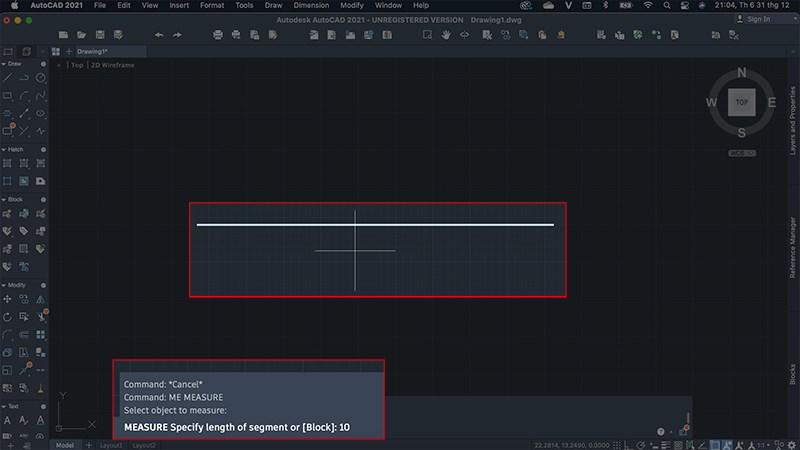Viewport: 800px width, 450px height.
Task: Click the Hatch pattern tool icon
Action: pos(8,163)
